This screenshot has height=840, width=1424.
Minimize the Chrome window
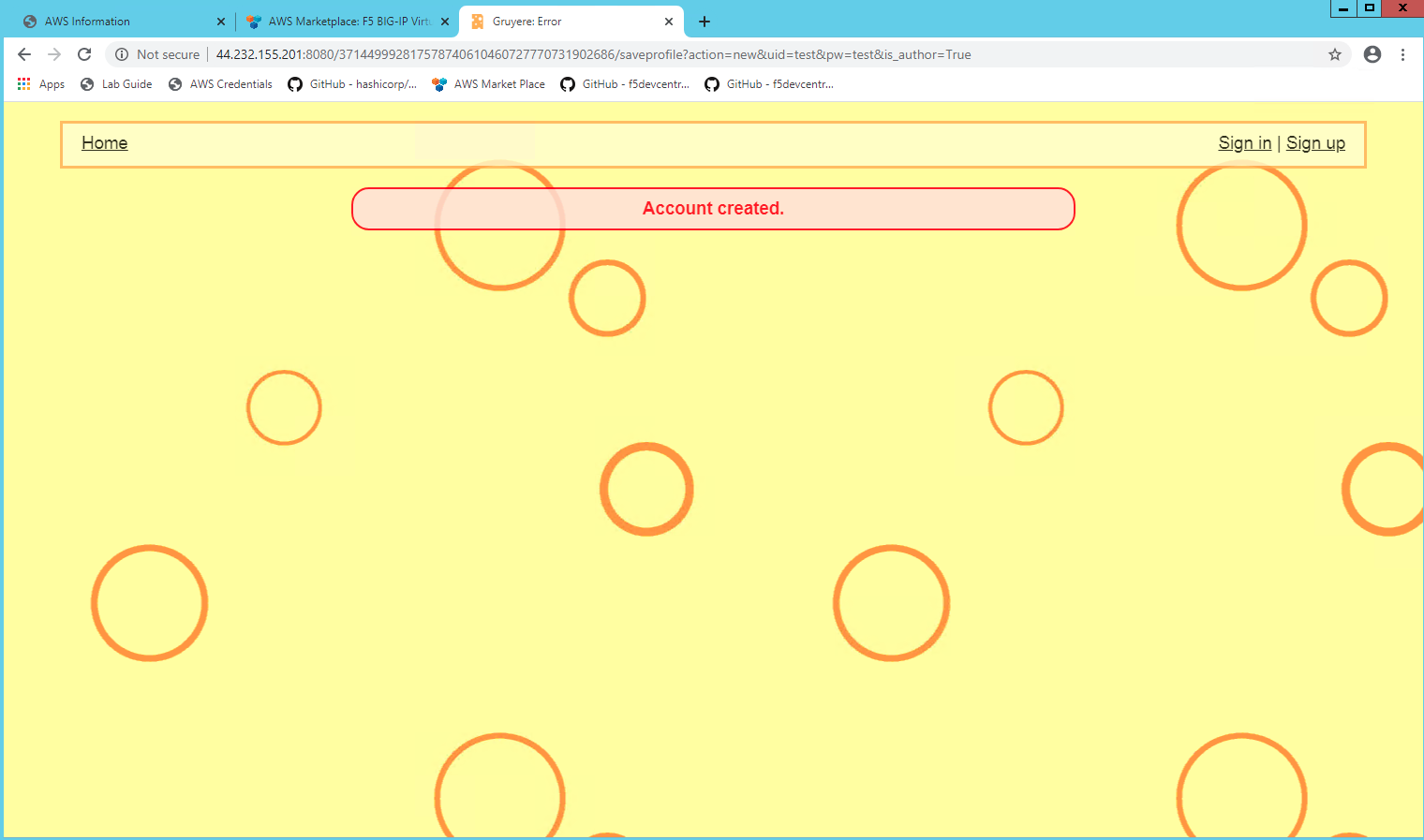tap(1343, 8)
